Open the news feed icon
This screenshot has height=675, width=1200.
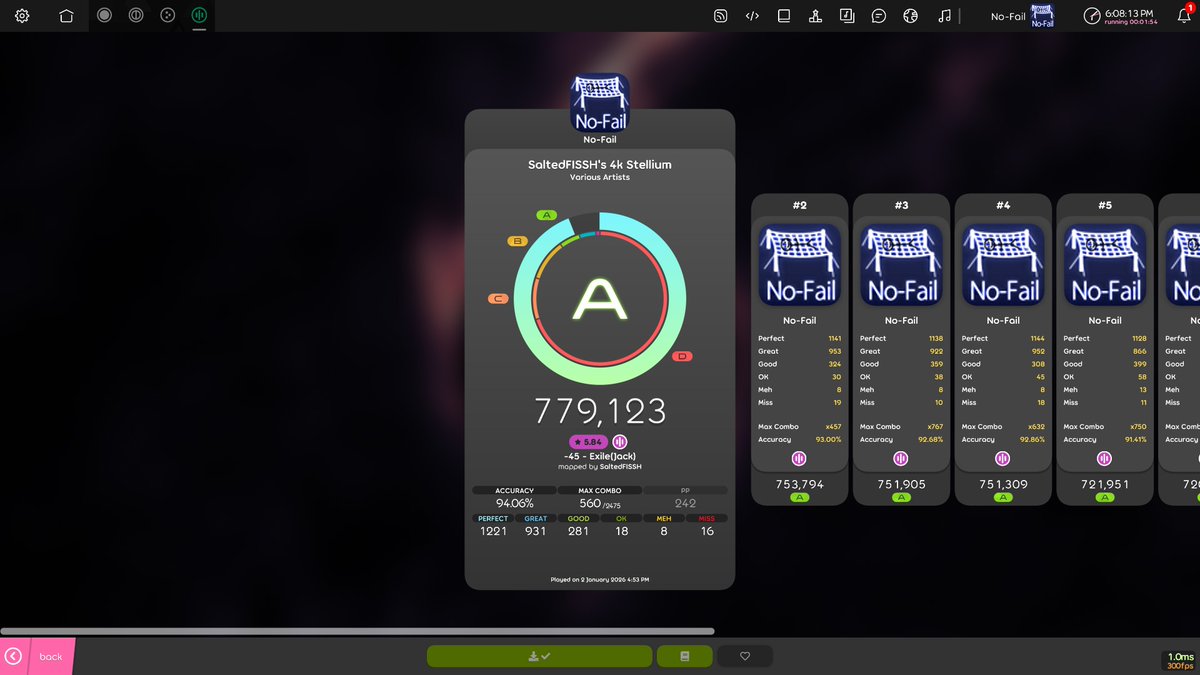coord(720,16)
